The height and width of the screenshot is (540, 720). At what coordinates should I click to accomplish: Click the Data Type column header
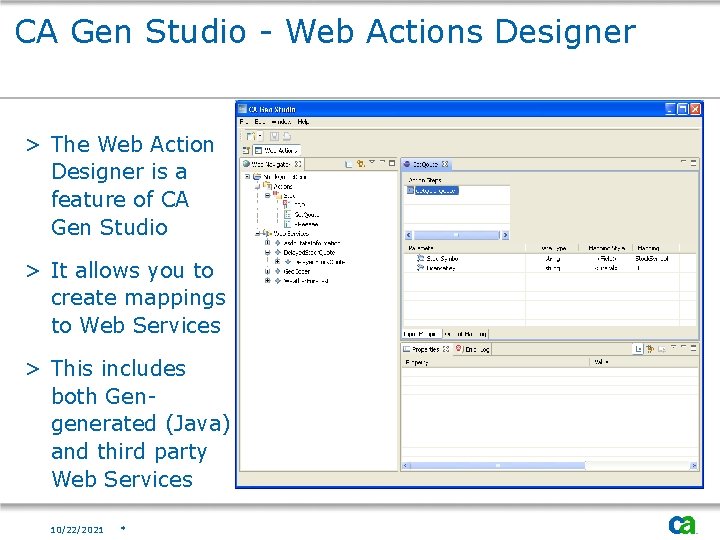[x=551, y=248]
